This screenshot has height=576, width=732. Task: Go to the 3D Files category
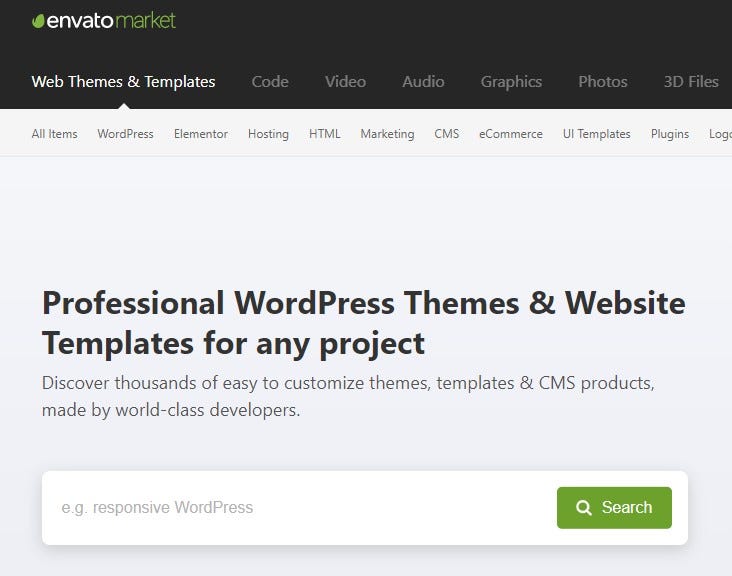tap(691, 82)
